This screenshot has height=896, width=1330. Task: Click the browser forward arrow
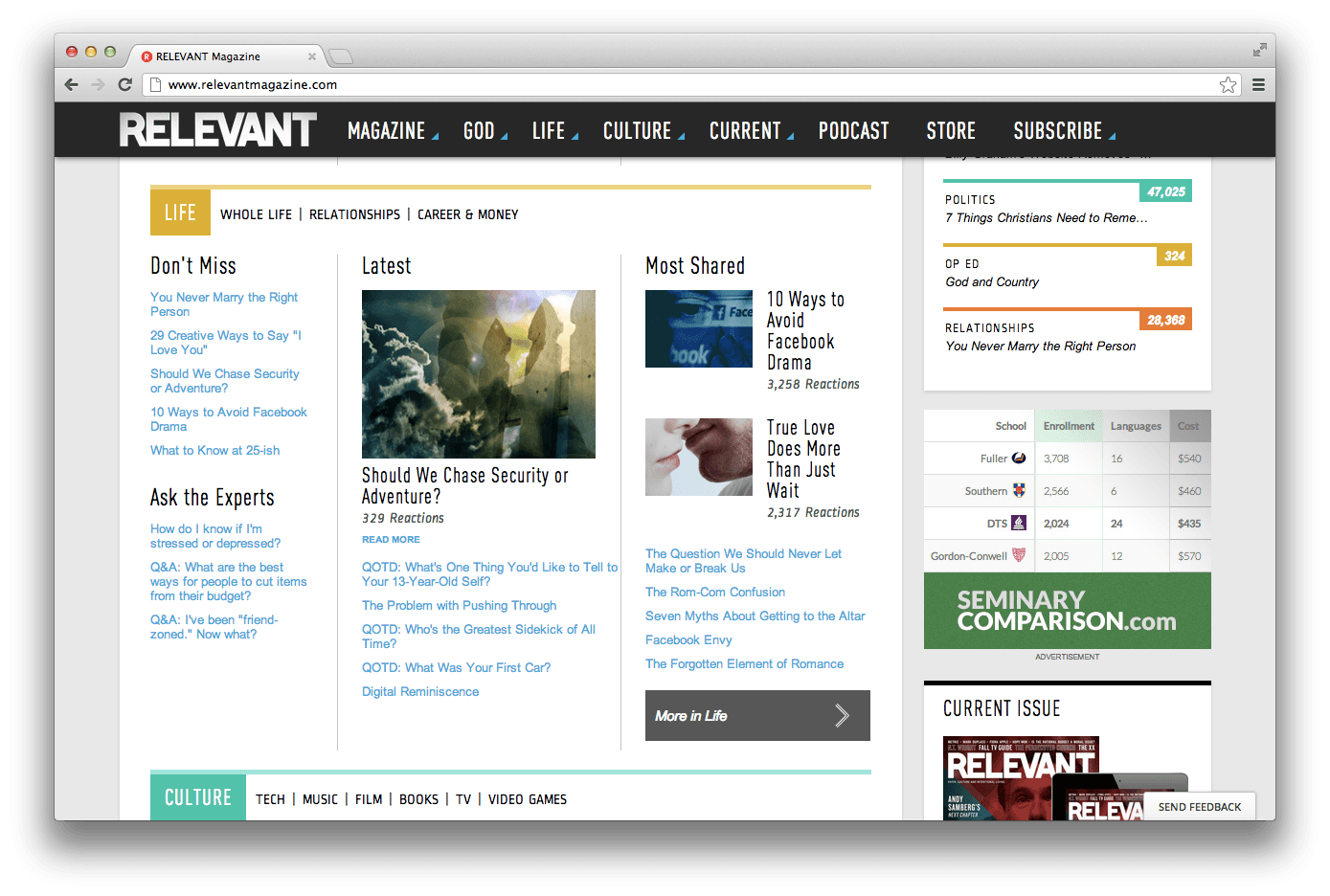(x=98, y=84)
